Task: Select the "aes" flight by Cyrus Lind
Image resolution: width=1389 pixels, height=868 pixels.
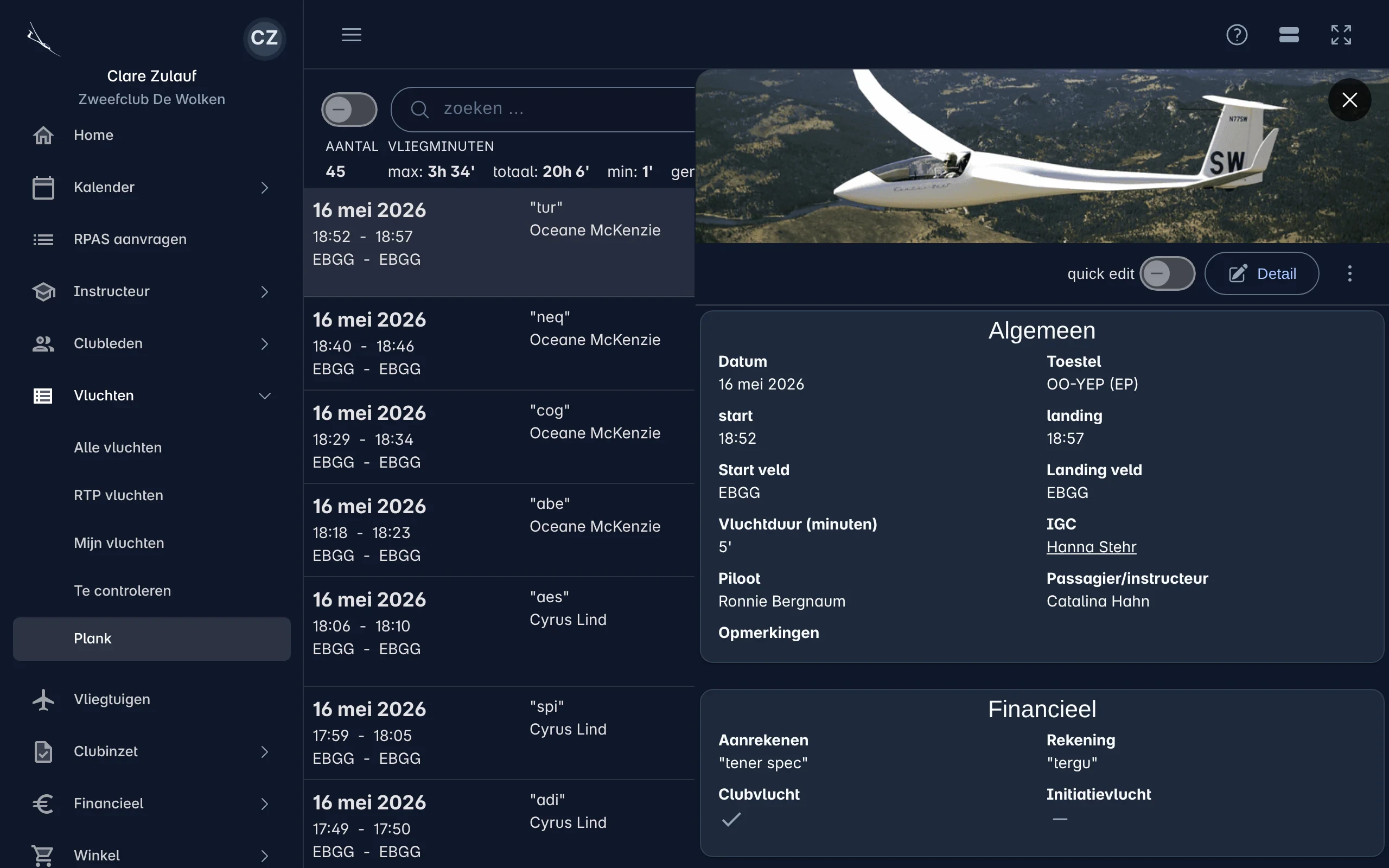Action: 499,631
